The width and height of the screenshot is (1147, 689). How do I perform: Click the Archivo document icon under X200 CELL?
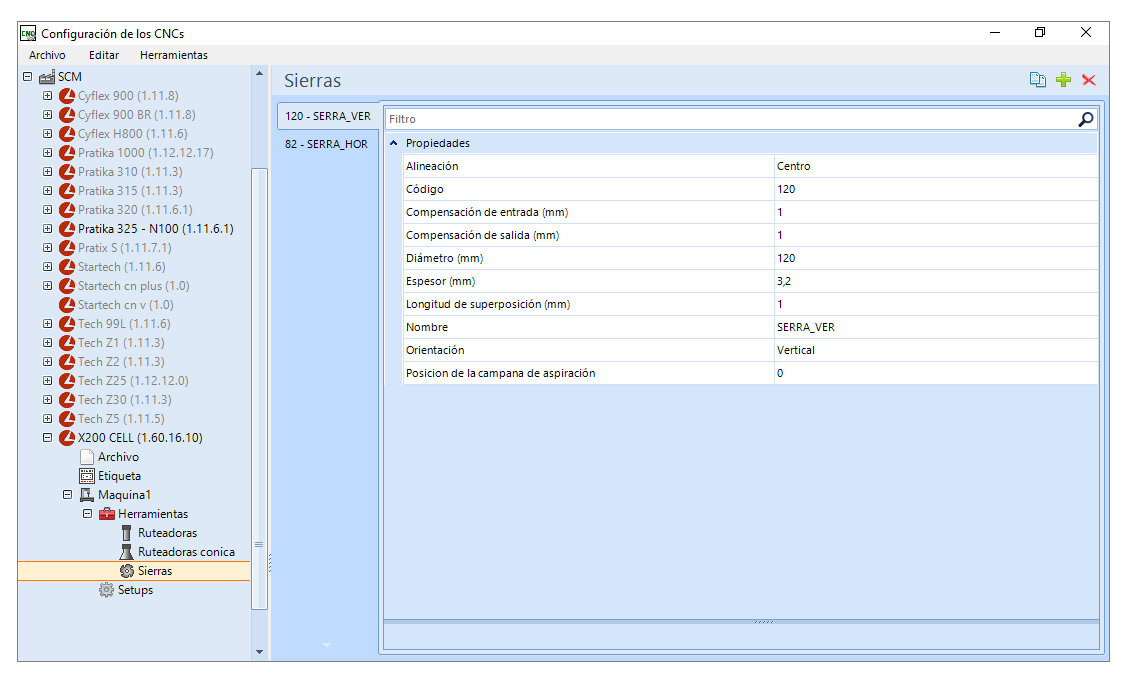pos(87,457)
